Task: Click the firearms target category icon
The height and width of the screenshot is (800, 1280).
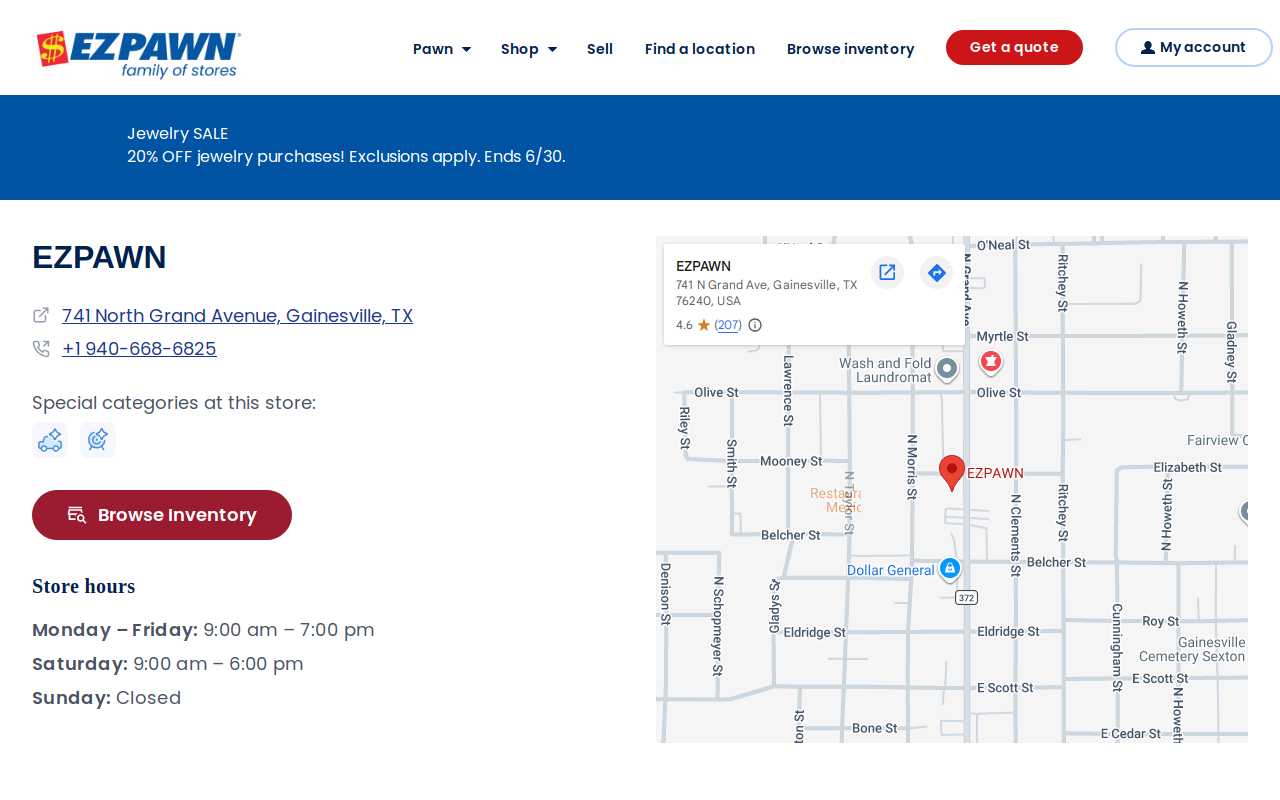Action: pos(98,440)
